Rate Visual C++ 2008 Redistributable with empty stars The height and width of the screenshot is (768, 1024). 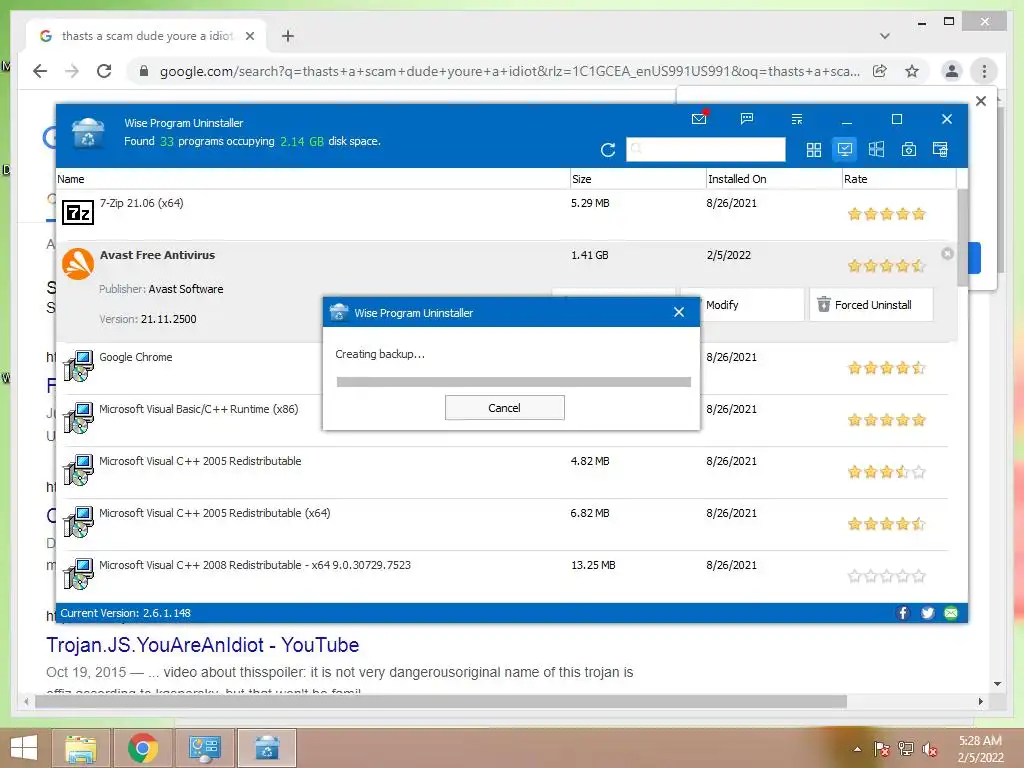coord(886,576)
